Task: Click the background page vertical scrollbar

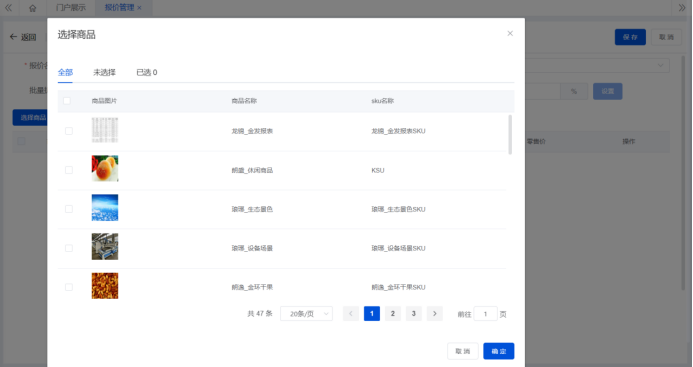Action: [684, 172]
